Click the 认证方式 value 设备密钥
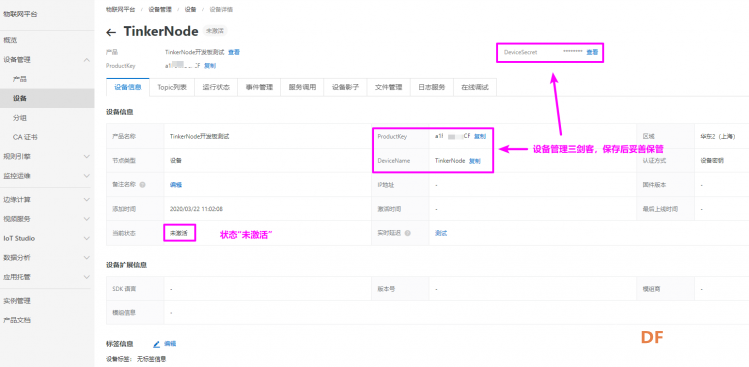Image resolution: width=749 pixels, height=367 pixels. tap(712, 161)
